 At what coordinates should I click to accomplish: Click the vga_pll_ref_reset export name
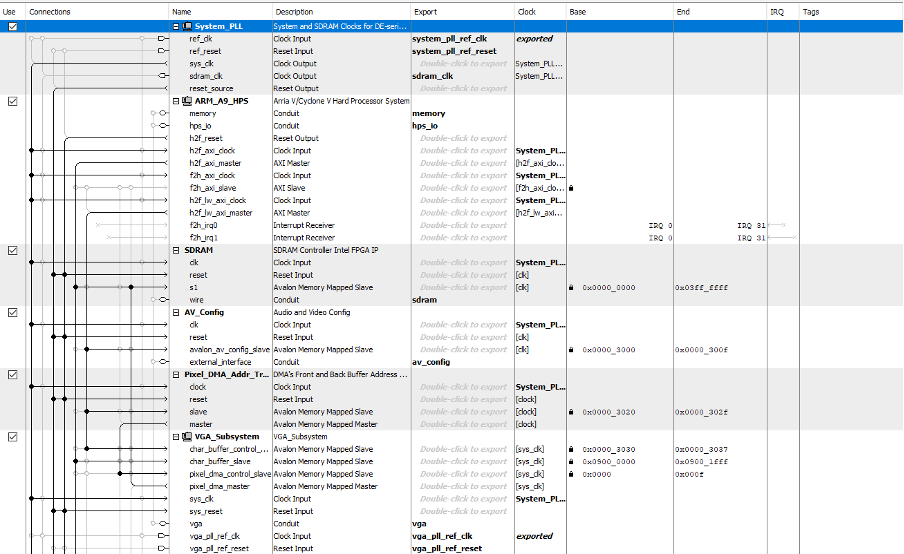pos(447,549)
